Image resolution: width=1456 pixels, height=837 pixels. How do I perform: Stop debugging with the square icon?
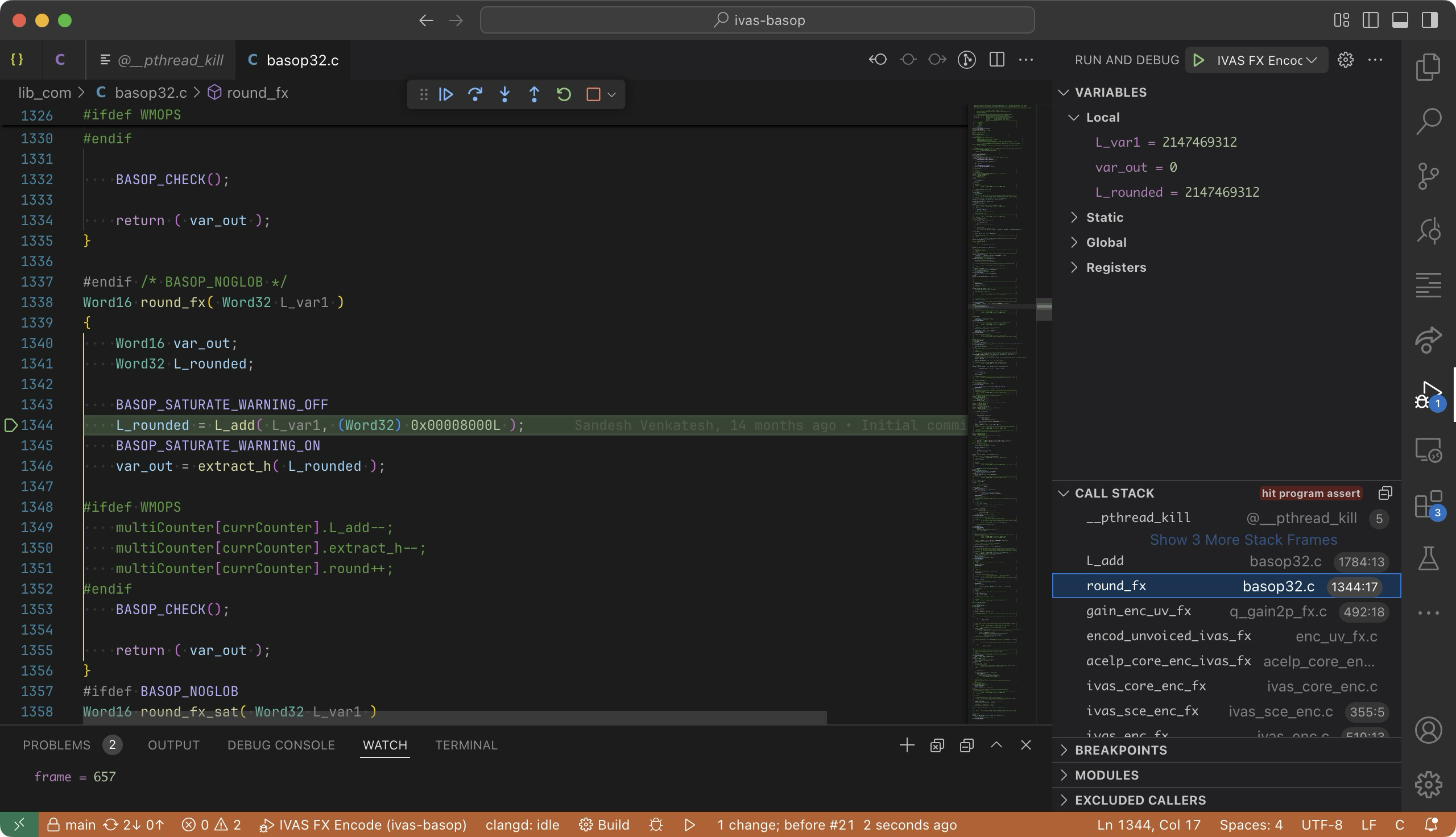tap(593, 94)
